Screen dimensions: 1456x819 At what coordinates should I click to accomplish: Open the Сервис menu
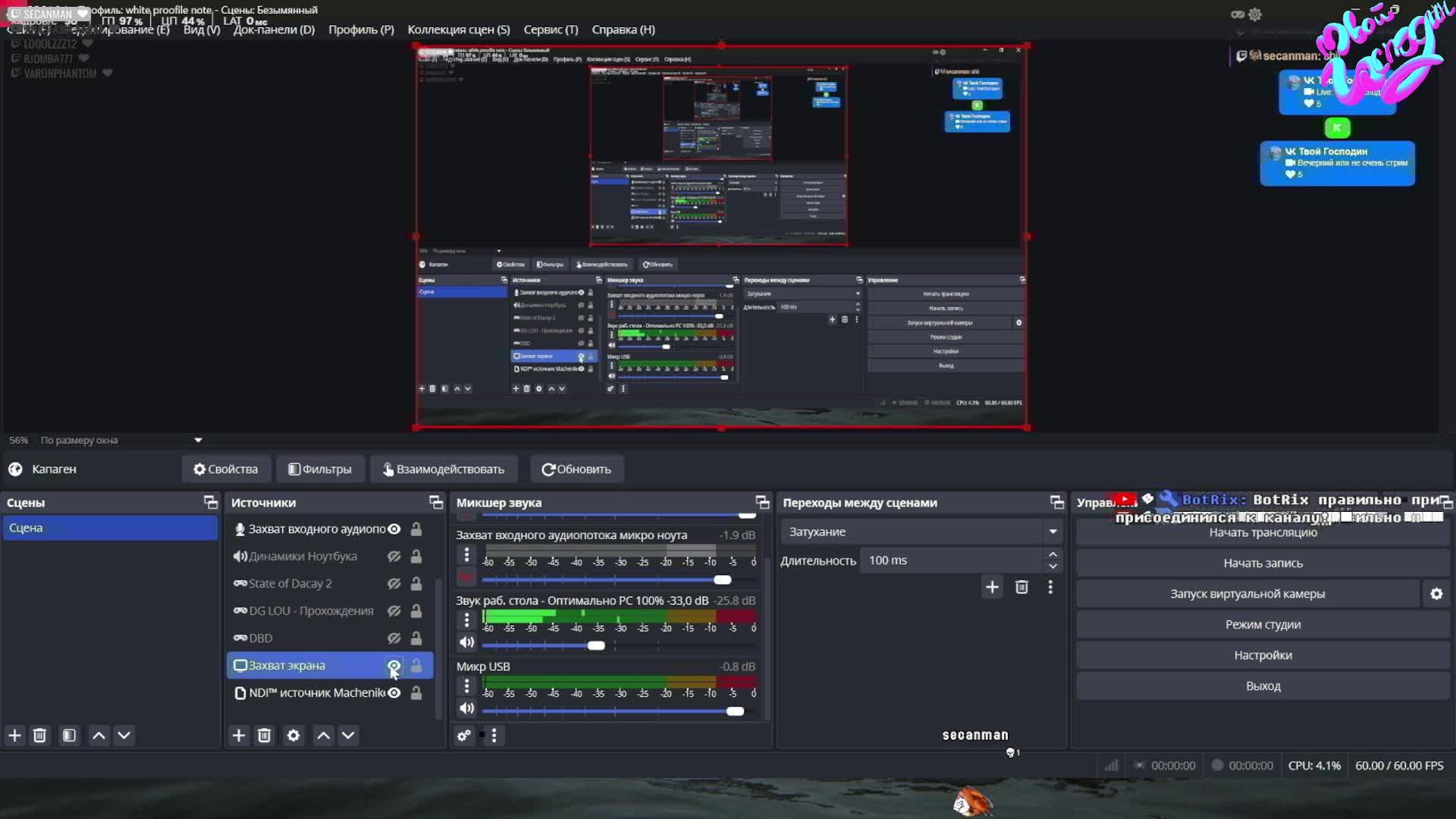click(551, 30)
